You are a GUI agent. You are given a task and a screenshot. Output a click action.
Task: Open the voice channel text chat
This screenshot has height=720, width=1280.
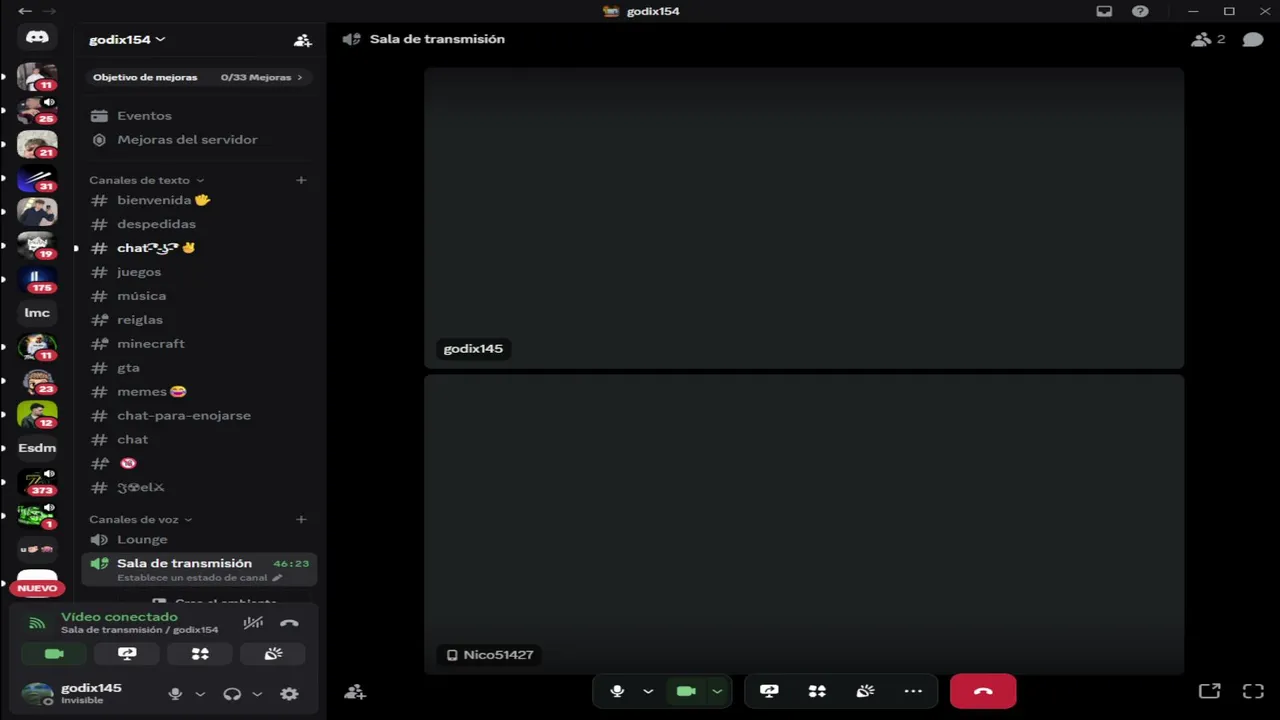1253,39
